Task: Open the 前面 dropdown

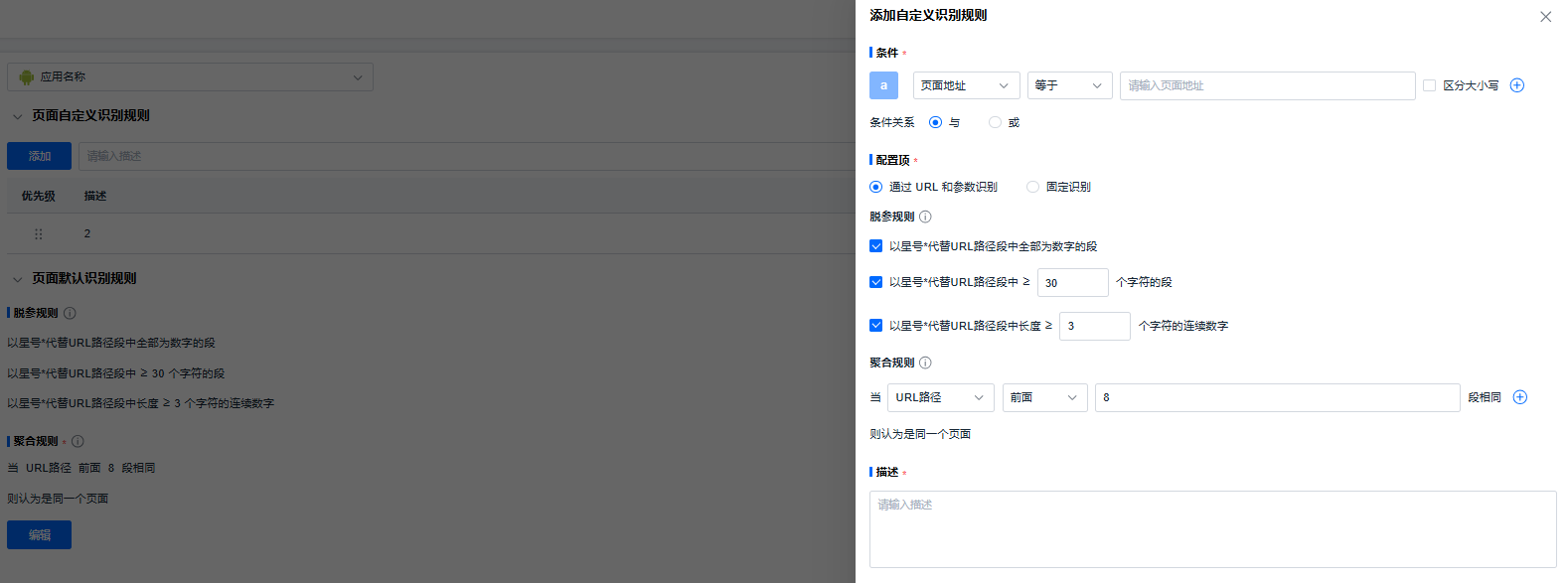Action: pyautogui.click(x=1044, y=397)
